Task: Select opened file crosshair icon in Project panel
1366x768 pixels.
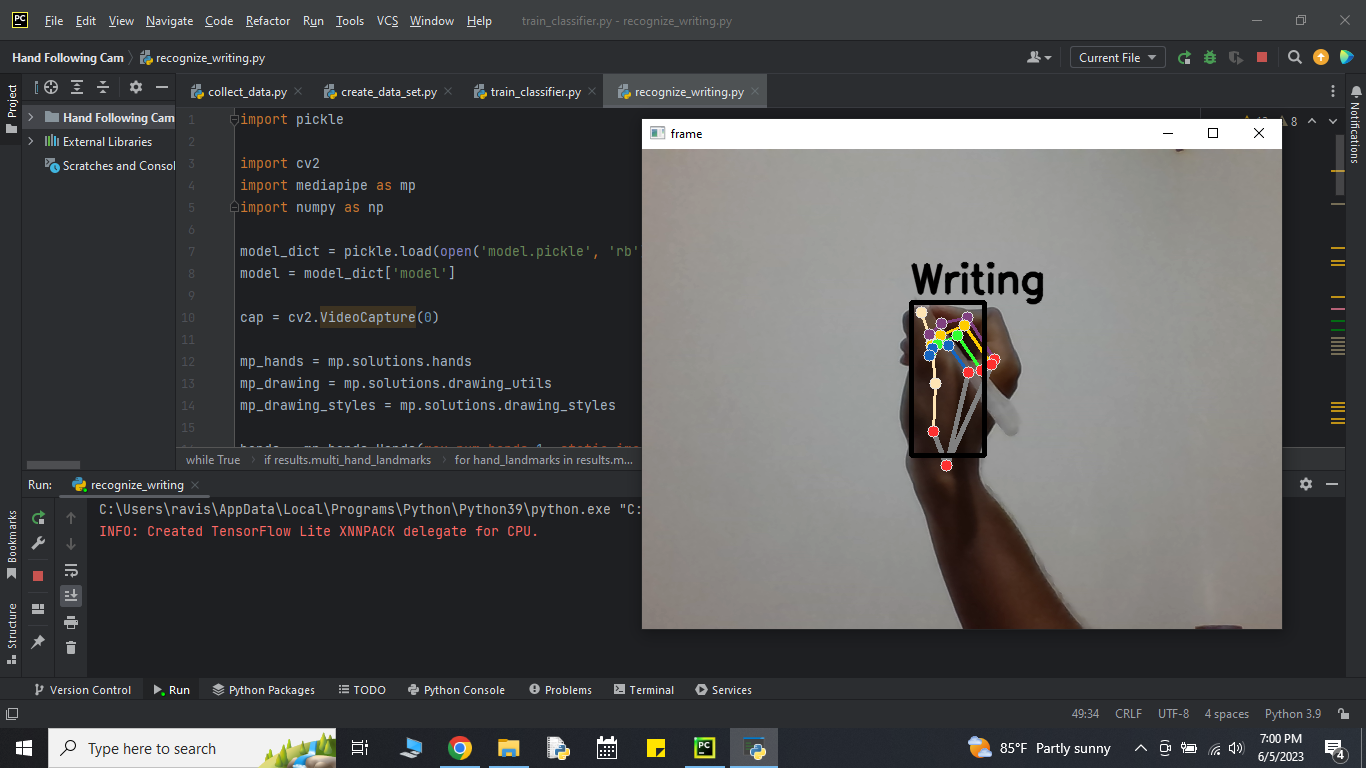Action: tap(51, 88)
